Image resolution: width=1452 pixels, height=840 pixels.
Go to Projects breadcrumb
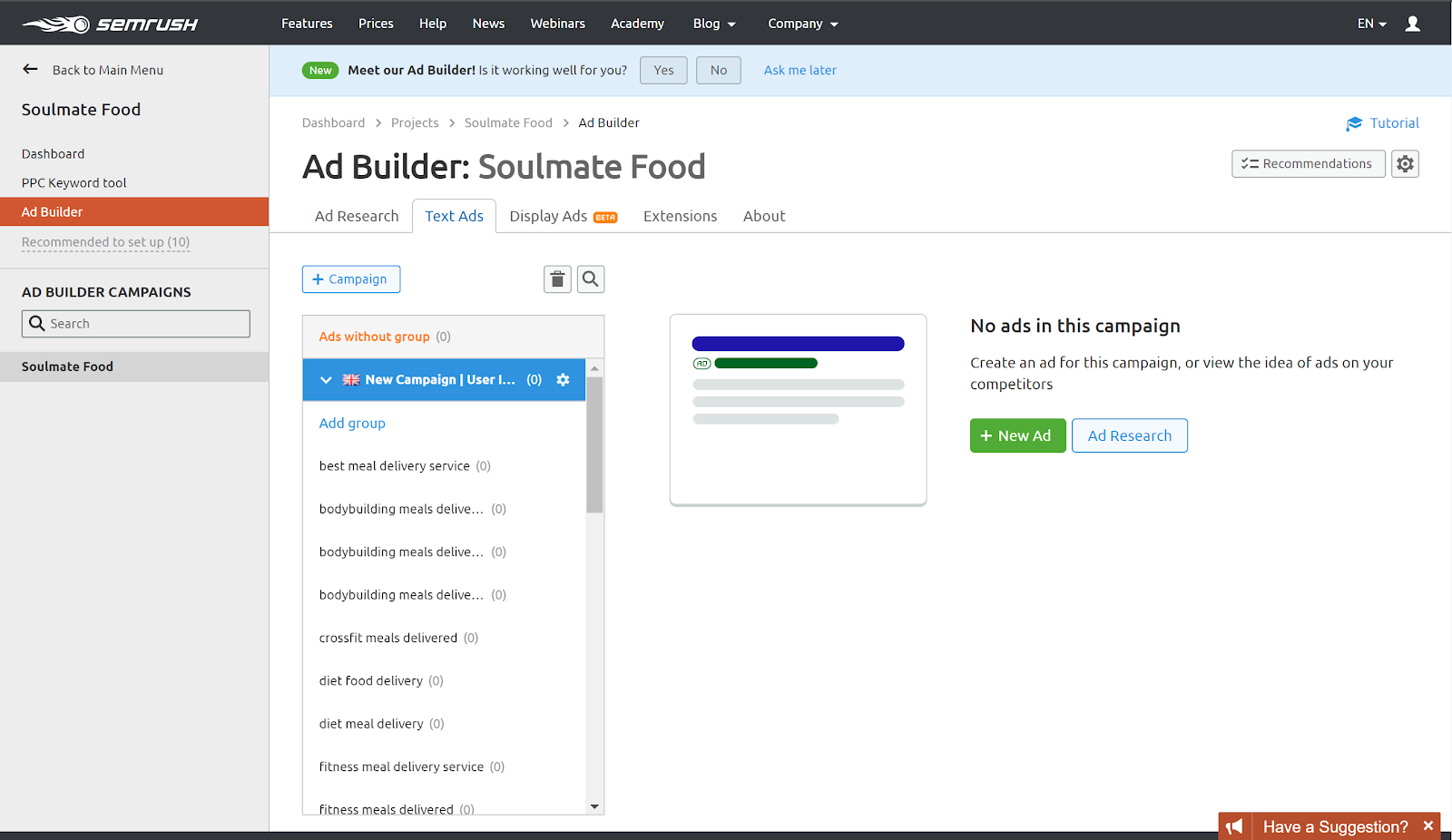(415, 122)
